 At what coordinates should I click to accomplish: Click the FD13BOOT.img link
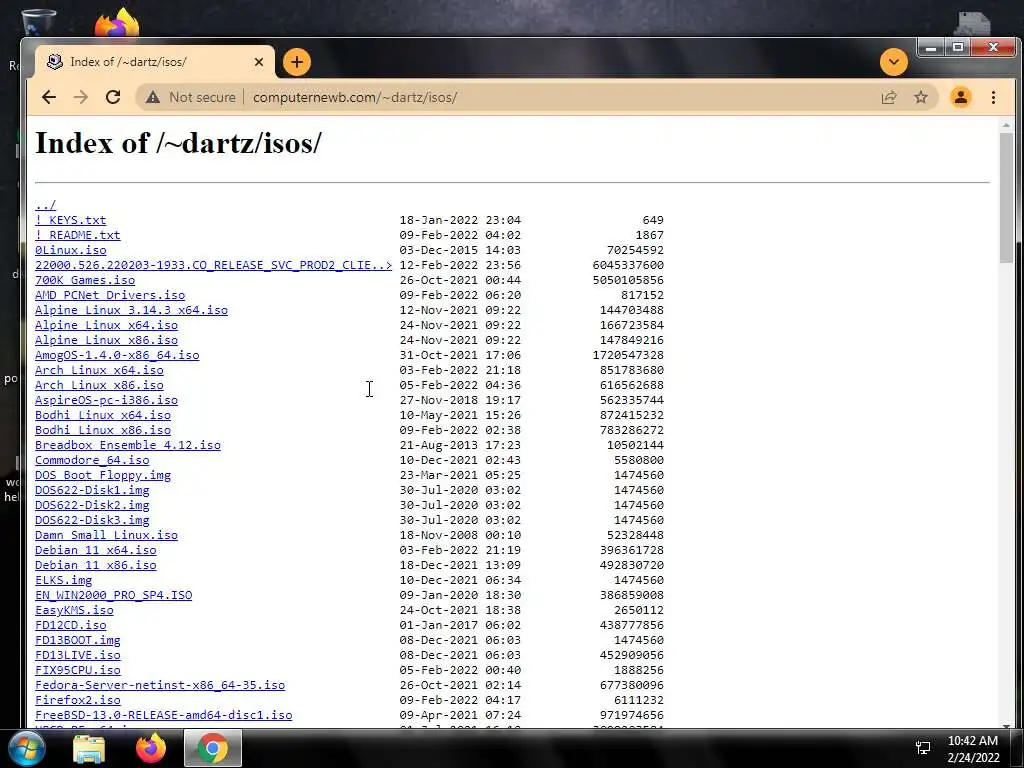point(78,641)
